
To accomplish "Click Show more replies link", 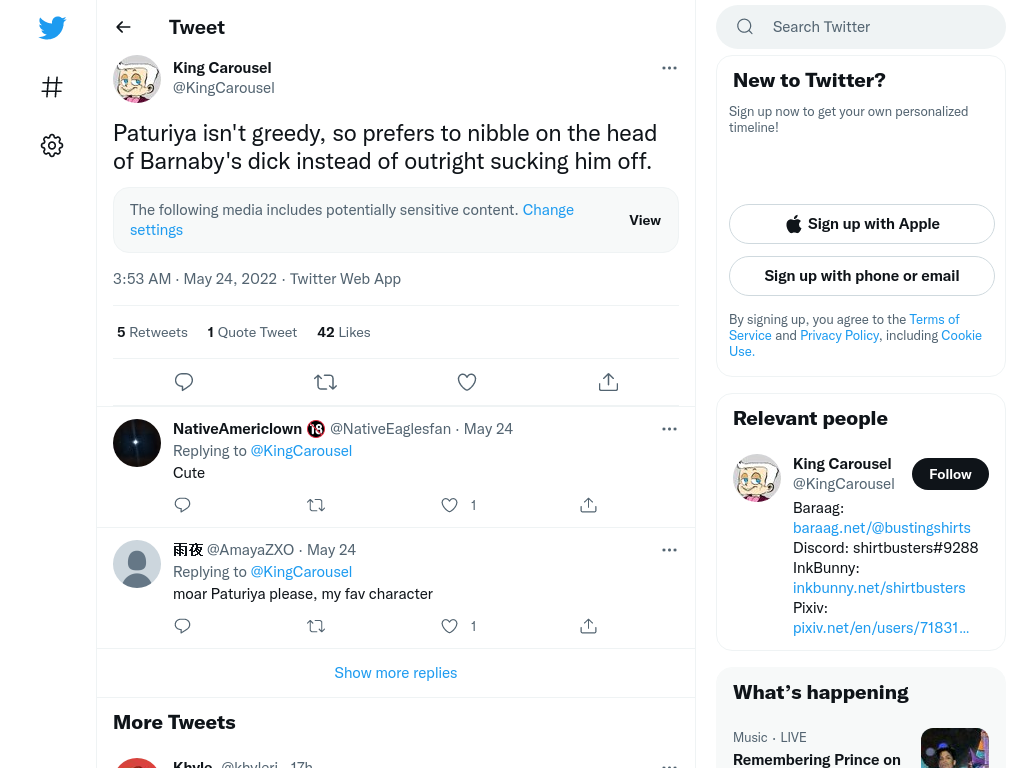I will pyautogui.click(x=396, y=673).
